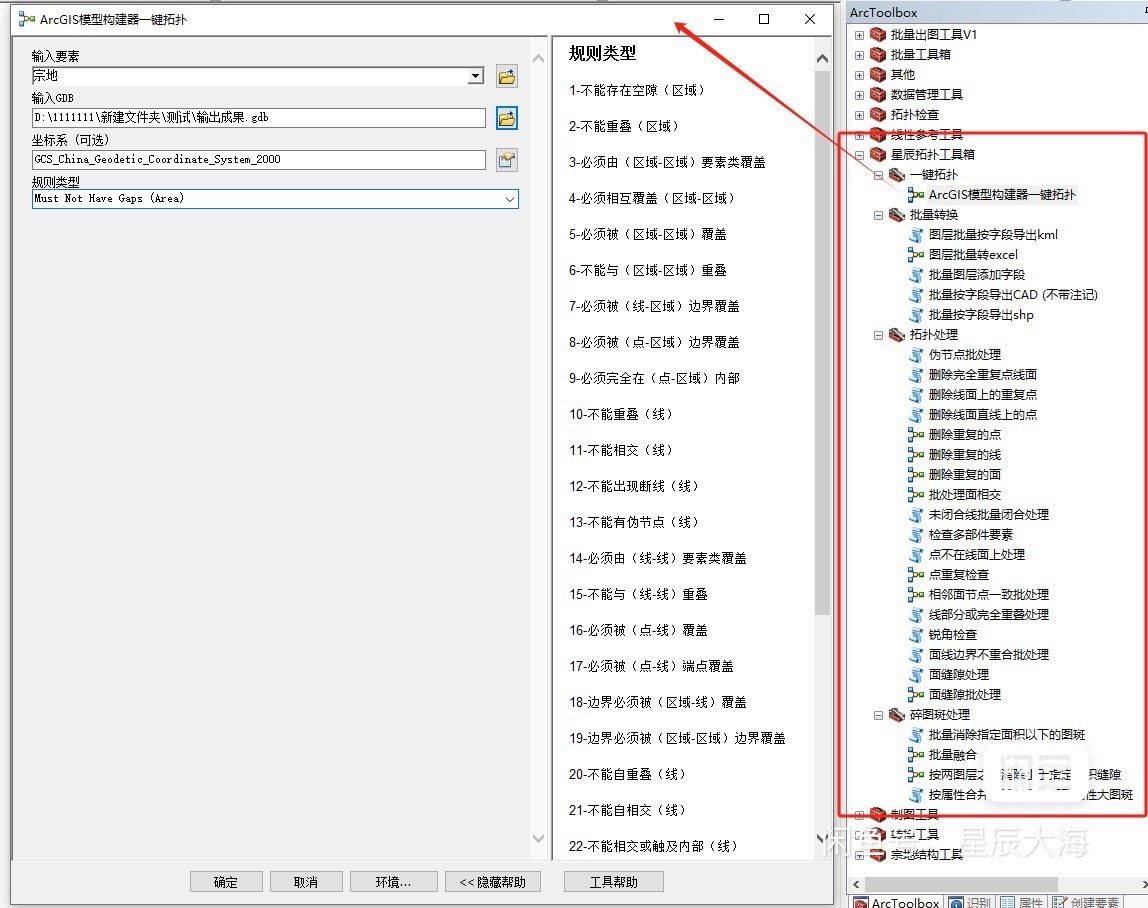Click 确定 button
The height and width of the screenshot is (908, 1148).
coord(226,882)
